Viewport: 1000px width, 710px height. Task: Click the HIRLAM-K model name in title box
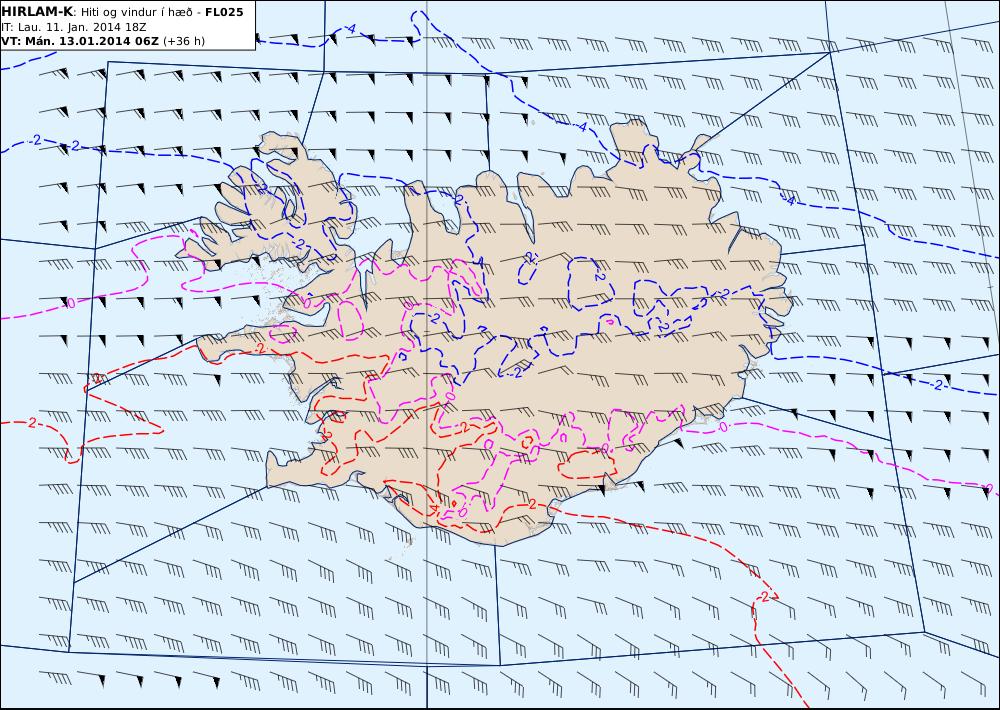coord(37,12)
